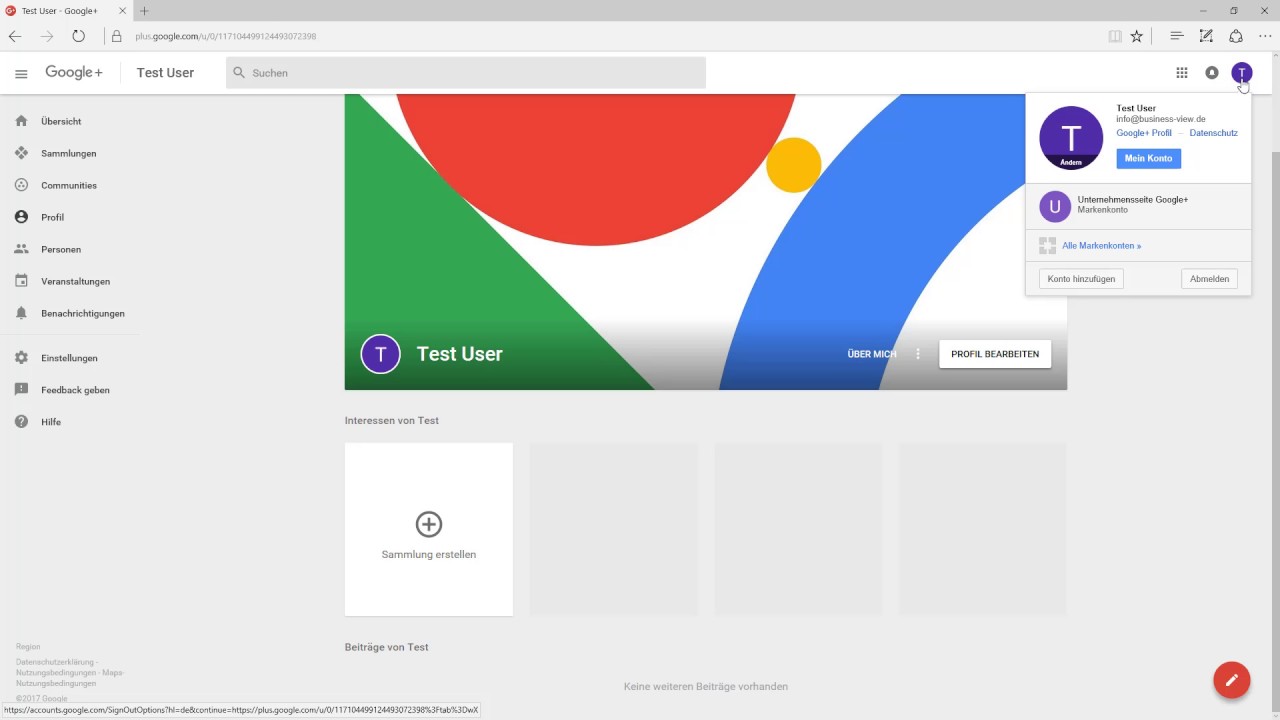This screenshot has height=720, width=1280.
Task: Click the Personen people icon
Action: coord(21,249)
